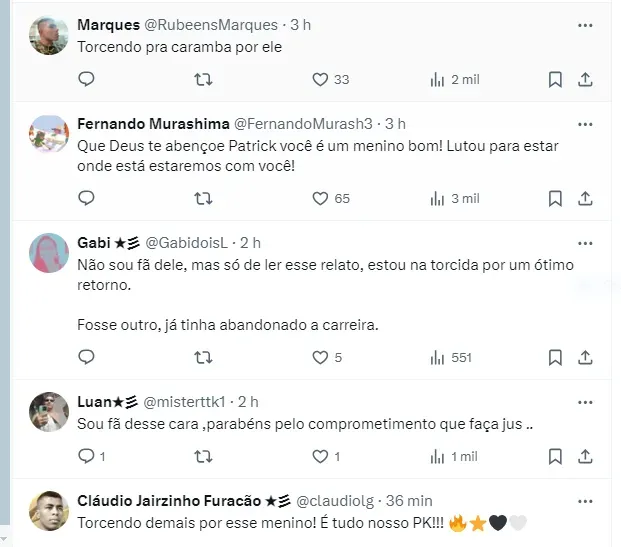Open Luan's tweet timestamp 2 h
This screenshot has height=547, width=621.
click(250, 401)
